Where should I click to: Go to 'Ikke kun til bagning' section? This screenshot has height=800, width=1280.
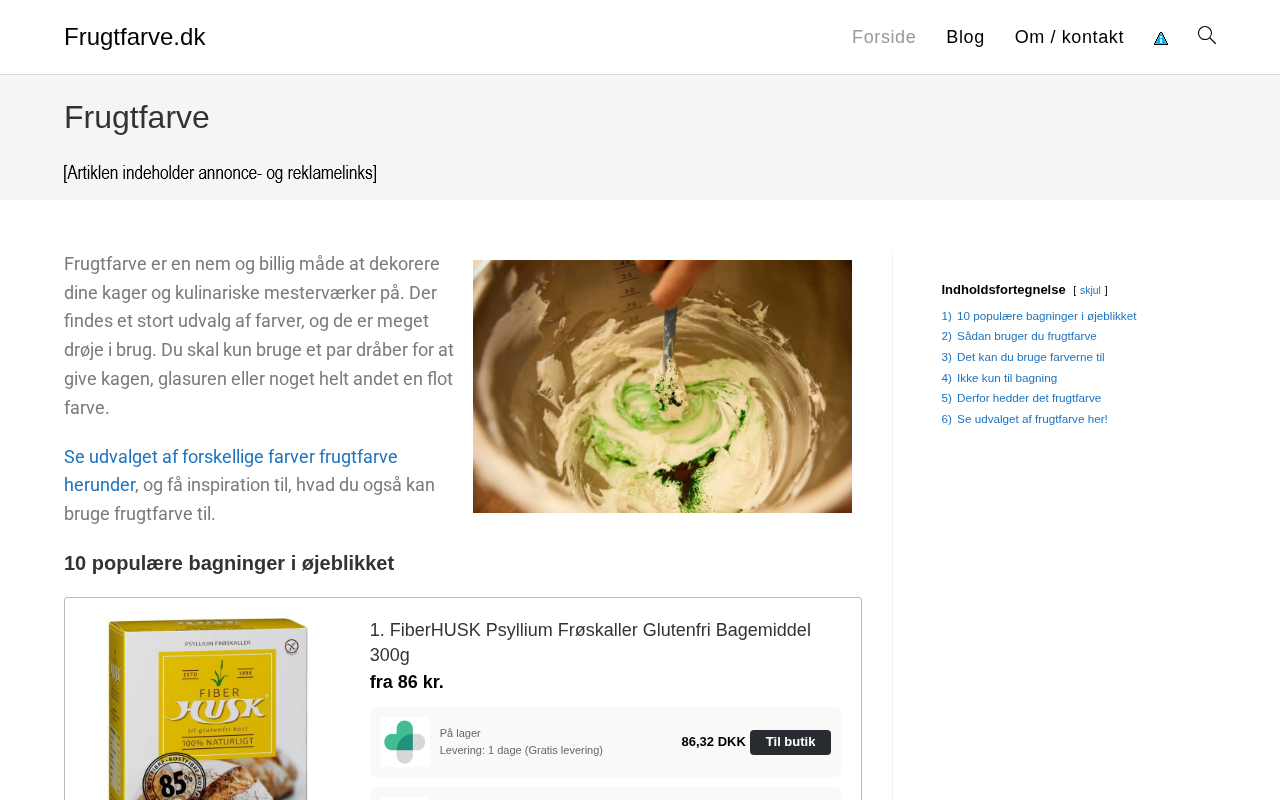point(1006,378)
